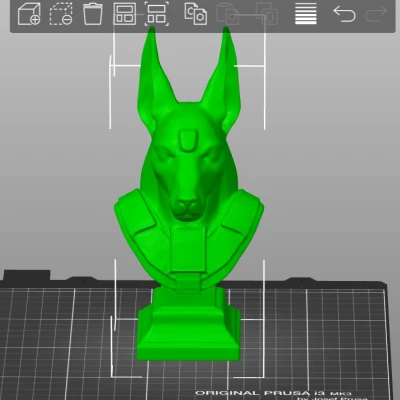This screenshot has height=400, width=400.
Task: Click the greyed Paste icon
Action: [228, 14]
